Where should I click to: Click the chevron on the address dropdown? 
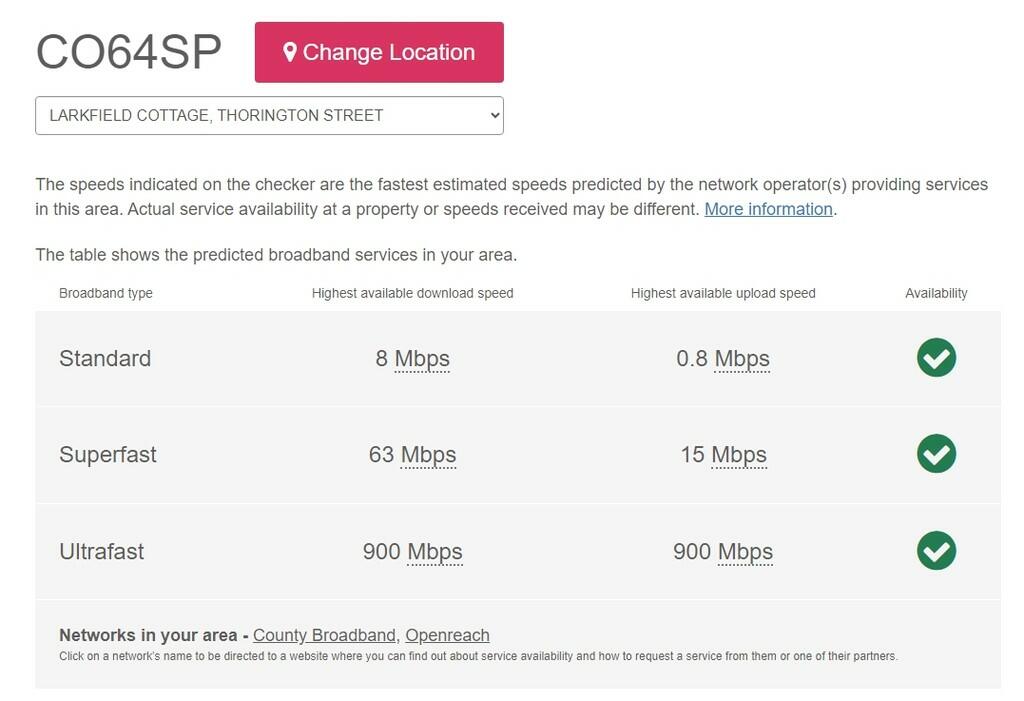tap(489, 115)
